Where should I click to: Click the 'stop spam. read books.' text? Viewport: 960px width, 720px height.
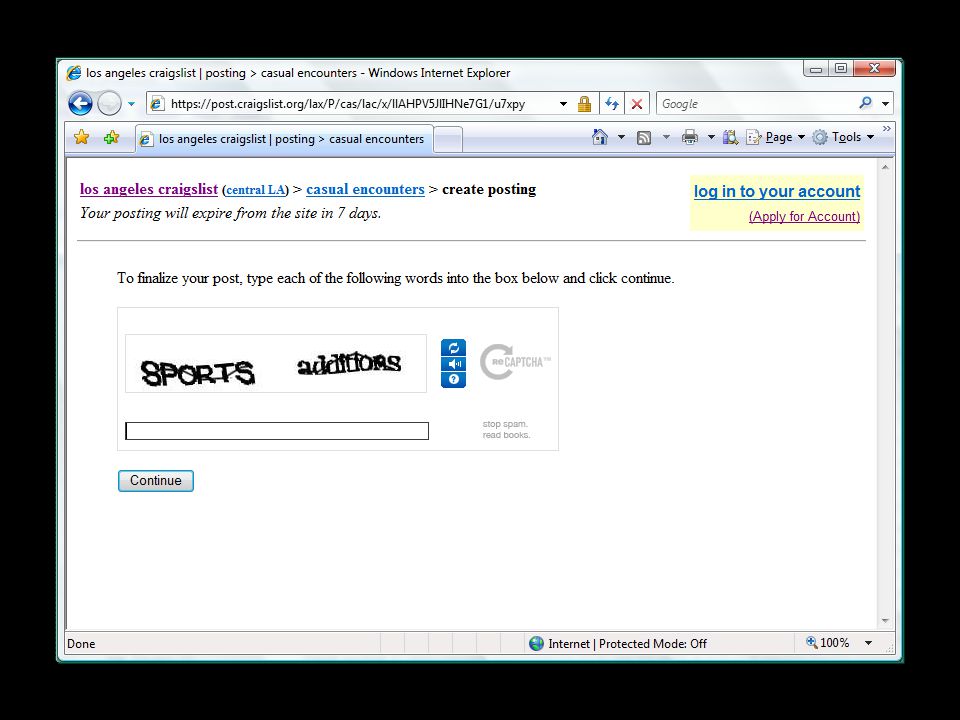(506, 429)
